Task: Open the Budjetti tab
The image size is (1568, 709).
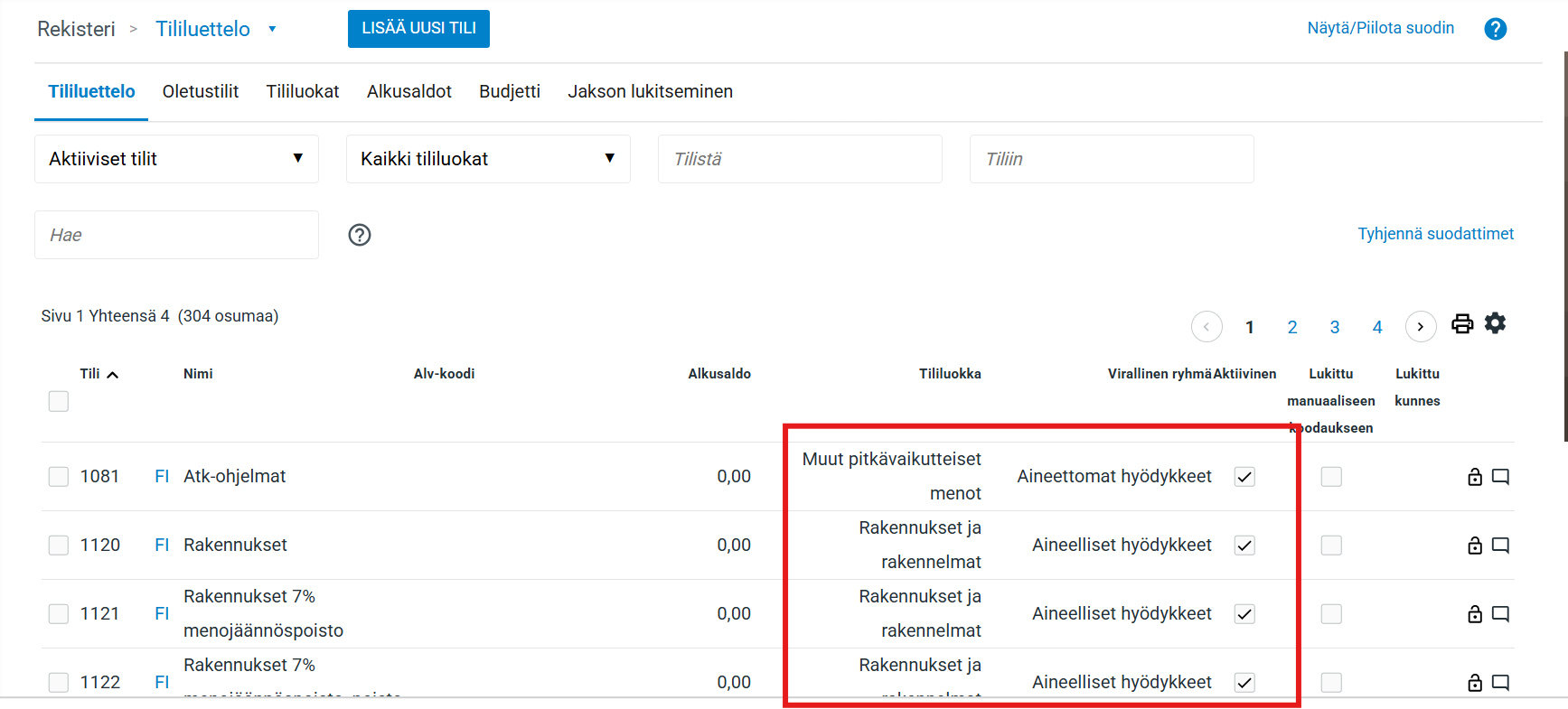Action: coord(510,91)
